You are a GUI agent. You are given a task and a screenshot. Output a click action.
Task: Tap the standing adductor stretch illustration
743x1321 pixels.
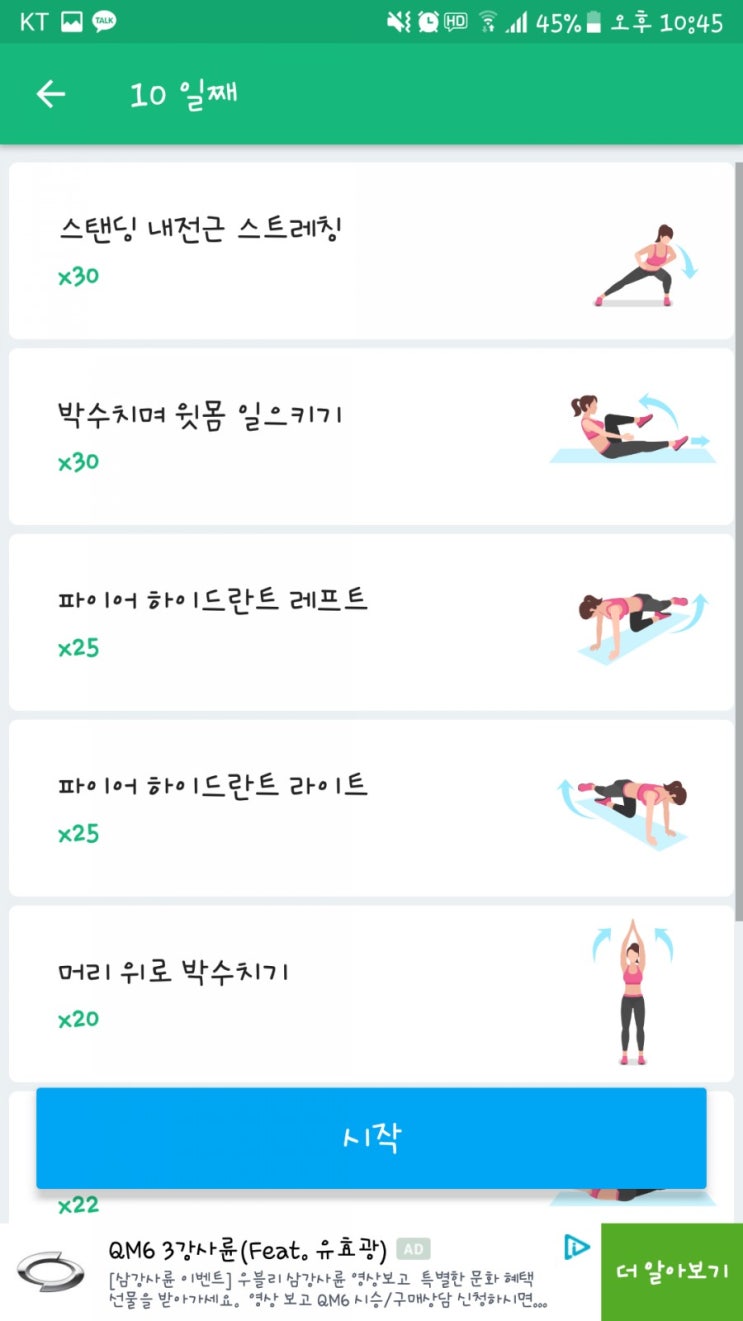tap(646, 264)
